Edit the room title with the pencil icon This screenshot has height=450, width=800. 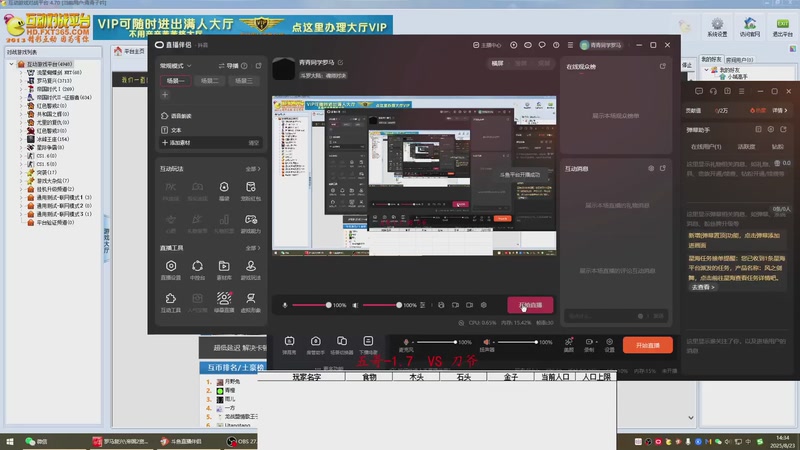tap(340, 63)
